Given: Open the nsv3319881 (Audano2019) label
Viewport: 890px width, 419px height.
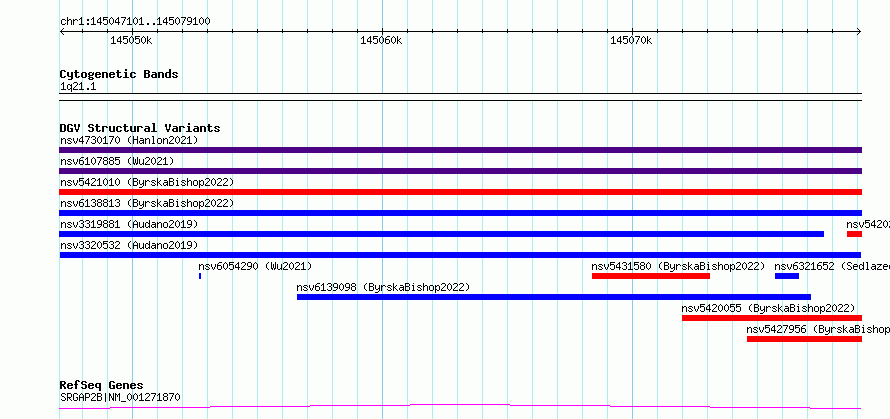Looking at the screenshot, I should [129, 224].
